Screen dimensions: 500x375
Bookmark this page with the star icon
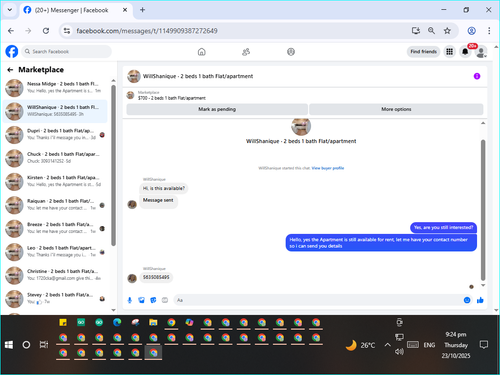(447, 31)
